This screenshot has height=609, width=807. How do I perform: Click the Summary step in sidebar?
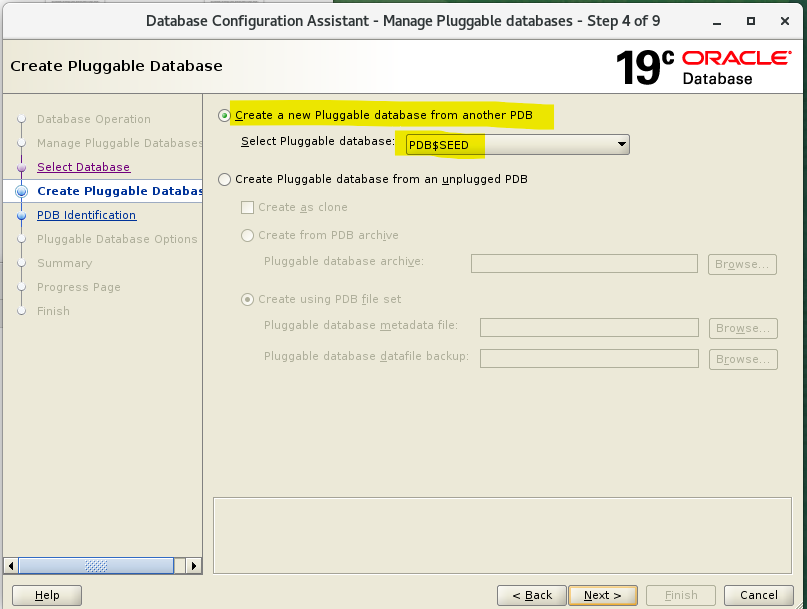coord(64,263)
